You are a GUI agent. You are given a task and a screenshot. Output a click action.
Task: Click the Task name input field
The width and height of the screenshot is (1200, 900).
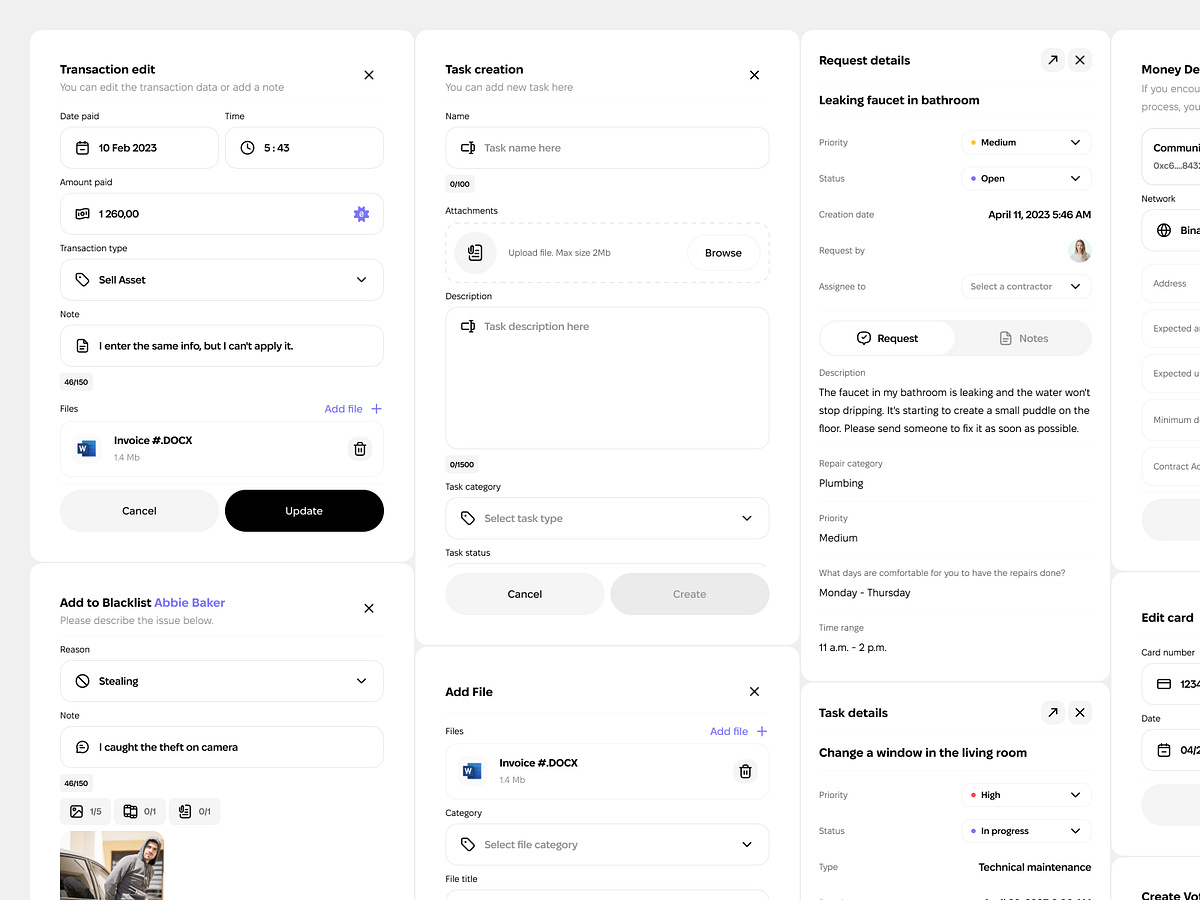[x=607, y=148]
